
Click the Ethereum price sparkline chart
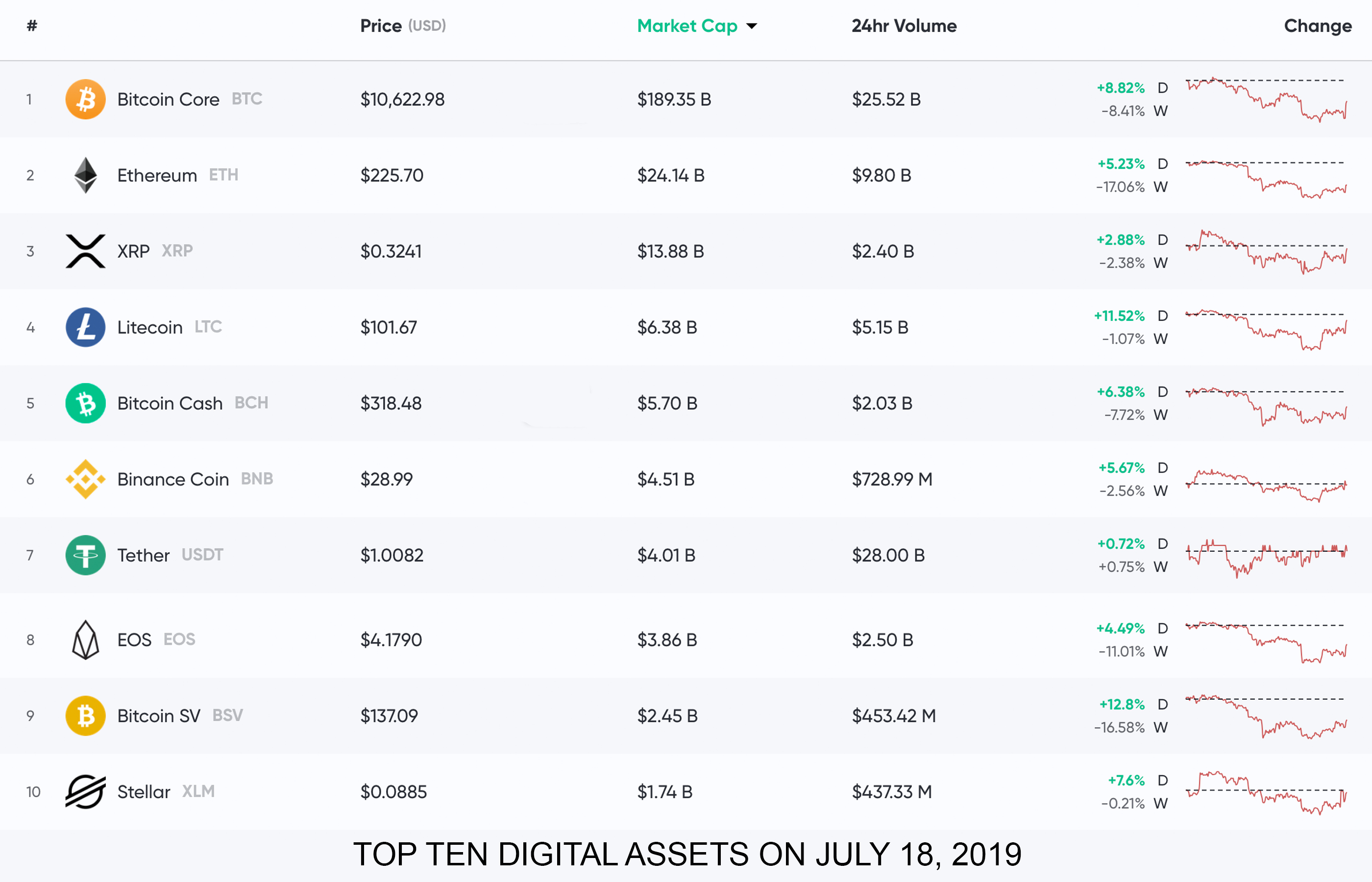point(1266,179)
